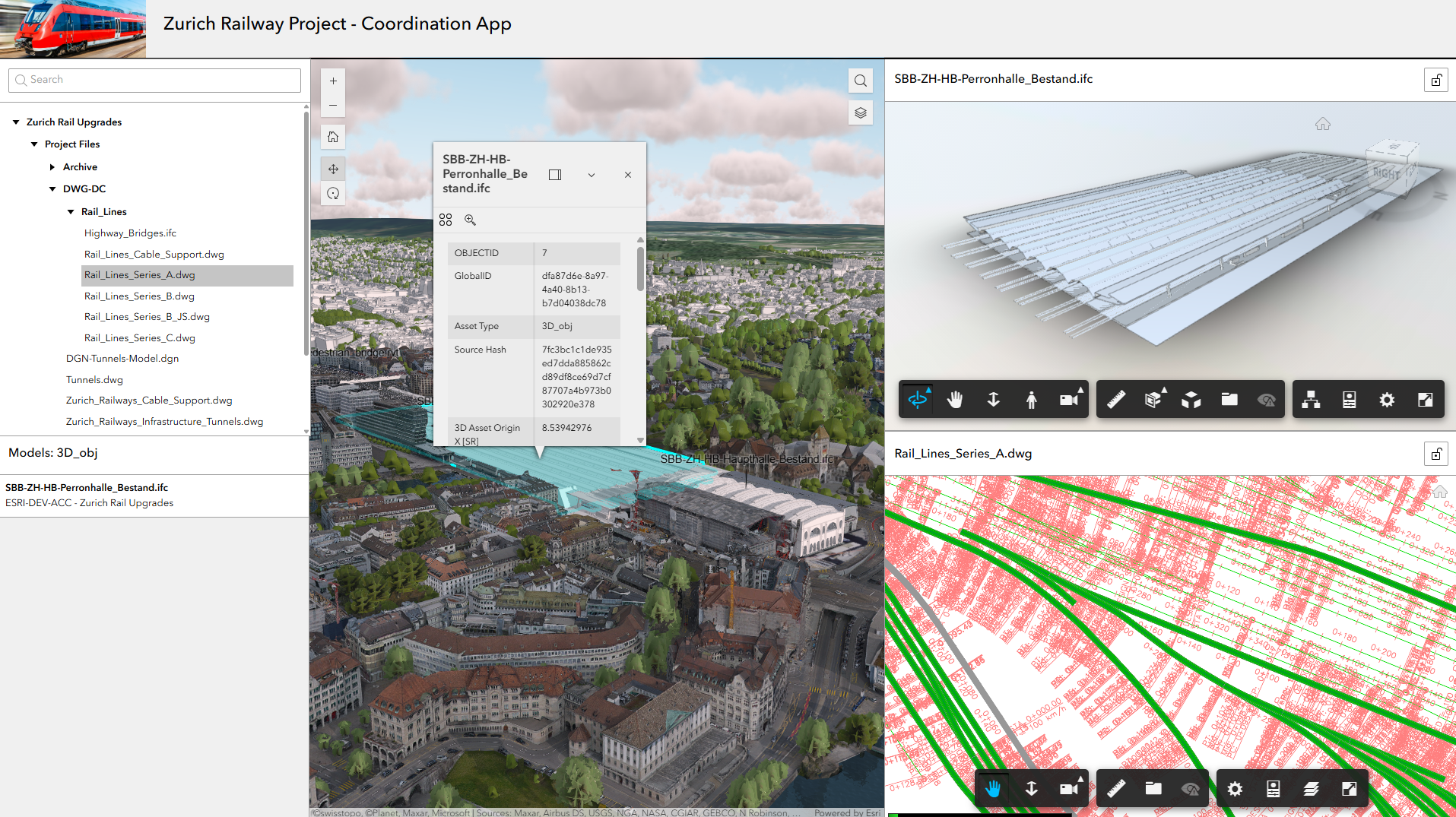Open the popup options chevron menu
This screenshot has height=817, width=1456.
592,174
